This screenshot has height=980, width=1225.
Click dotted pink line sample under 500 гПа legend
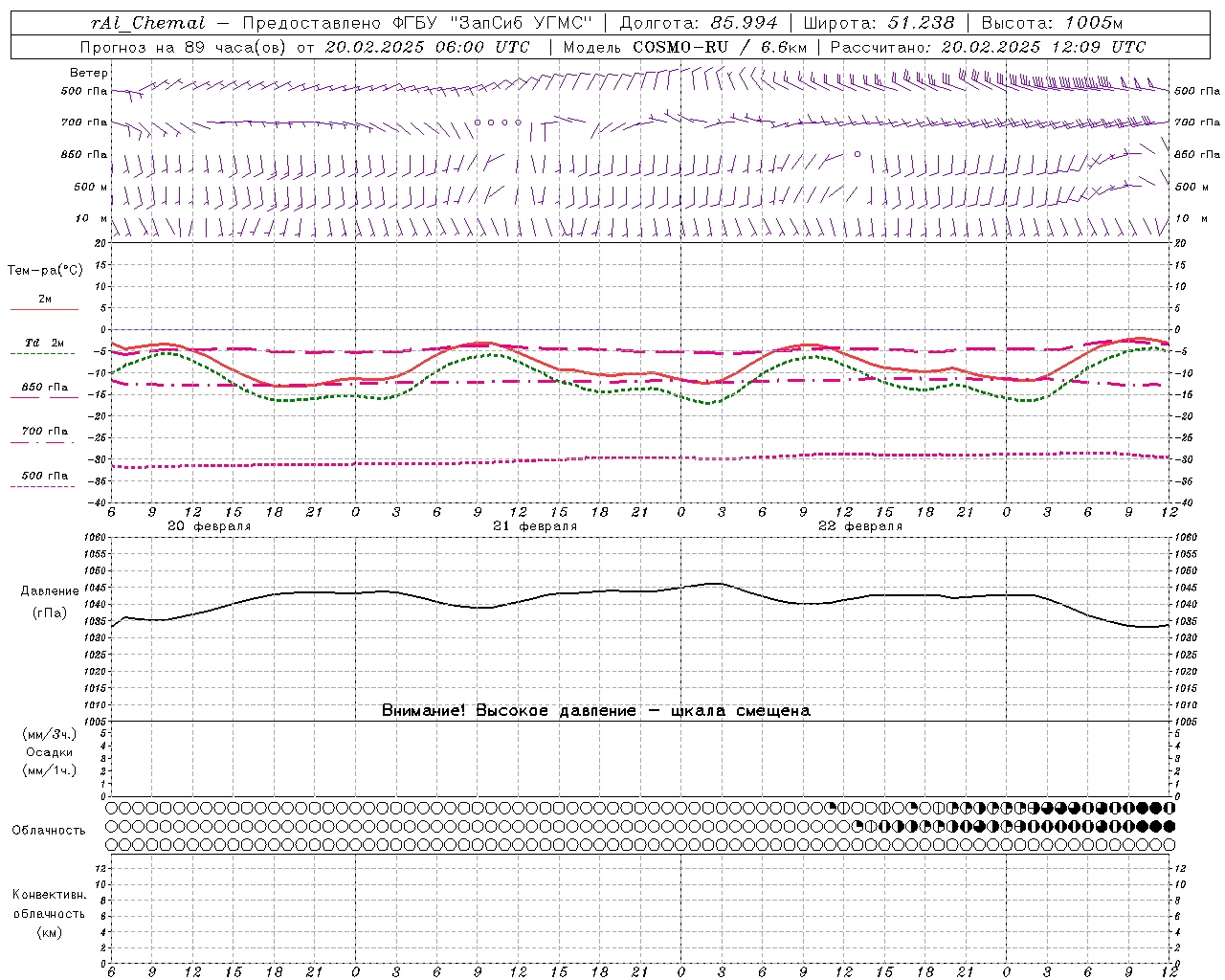coord(43,487)
